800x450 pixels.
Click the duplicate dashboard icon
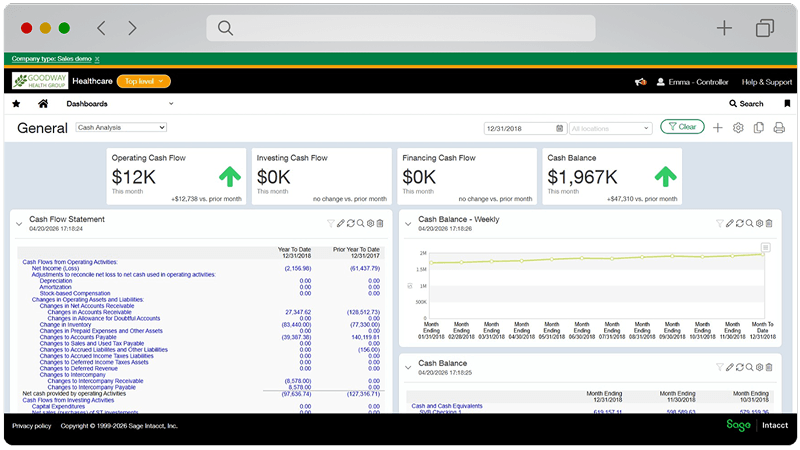point(759,128)
